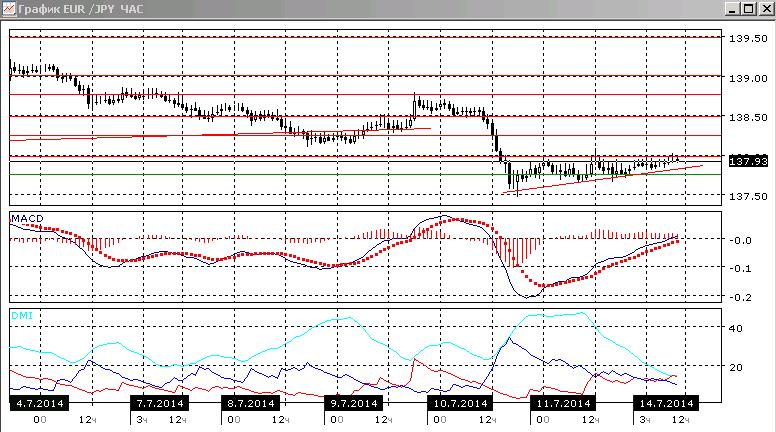
Task: Click the 139.00 price axis label
Action: pos(748,78)
